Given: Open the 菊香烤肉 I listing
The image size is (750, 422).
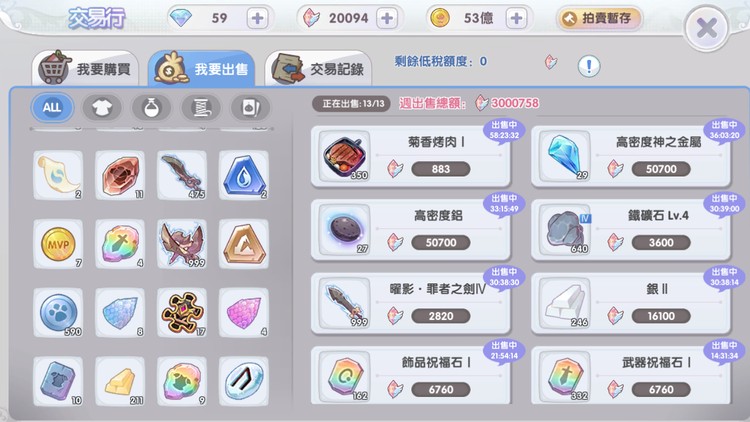Looking at the screenshot, I should point(411,156).
